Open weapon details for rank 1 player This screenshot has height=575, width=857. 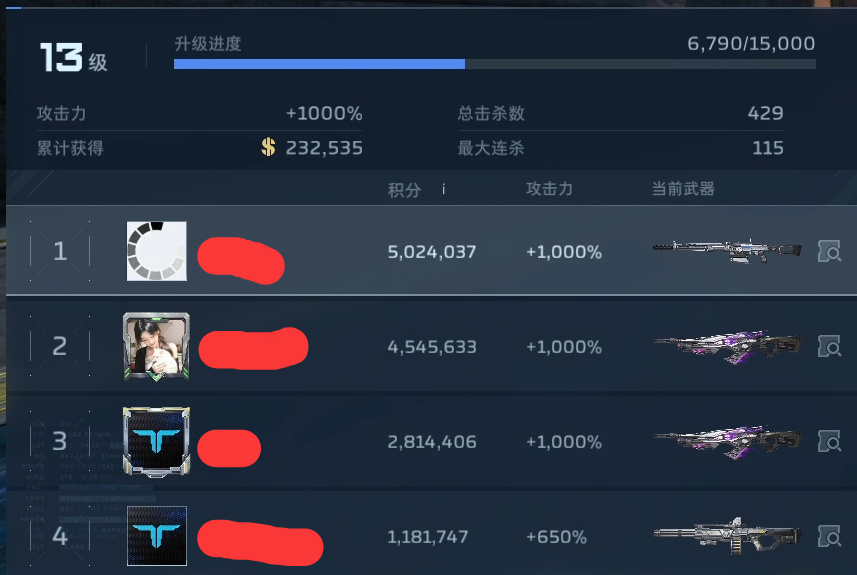pos(829,251)
